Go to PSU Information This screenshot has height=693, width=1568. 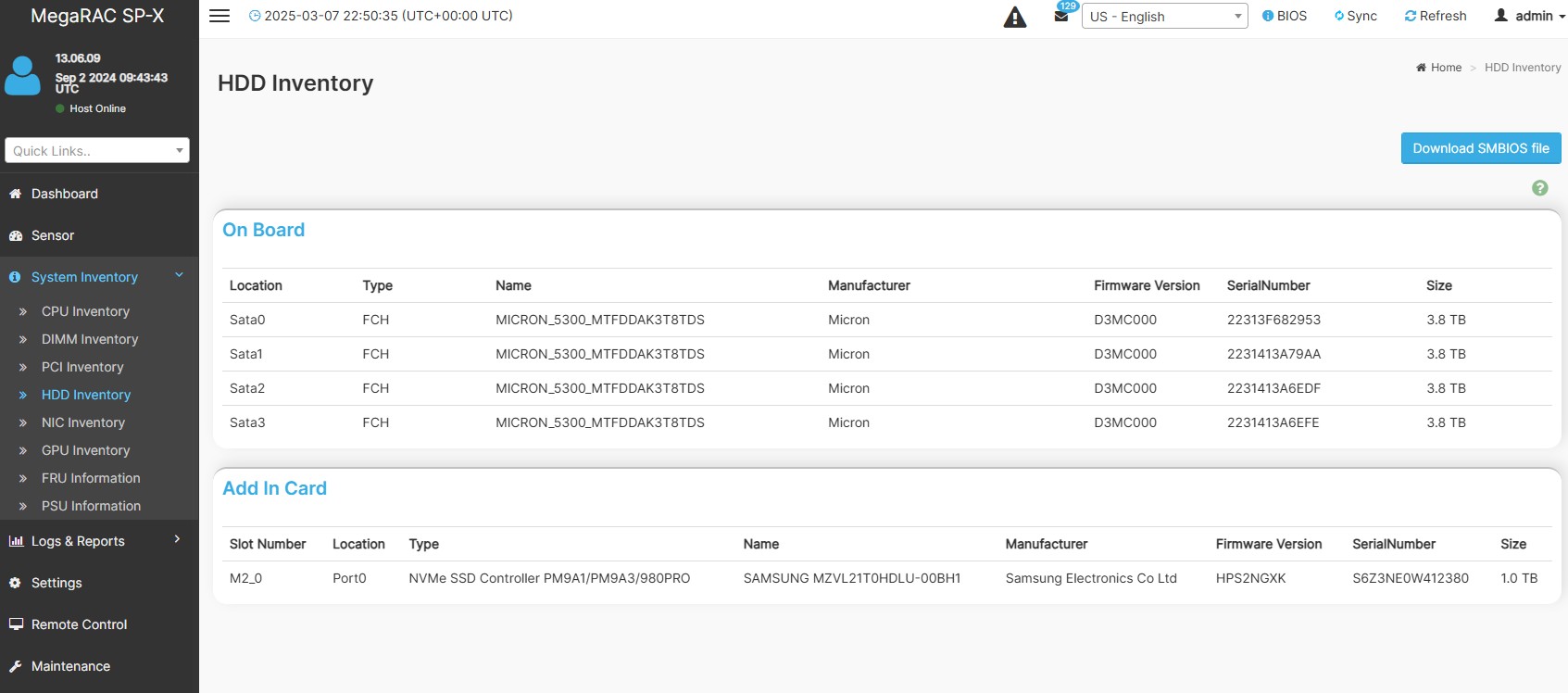(91, 506)
